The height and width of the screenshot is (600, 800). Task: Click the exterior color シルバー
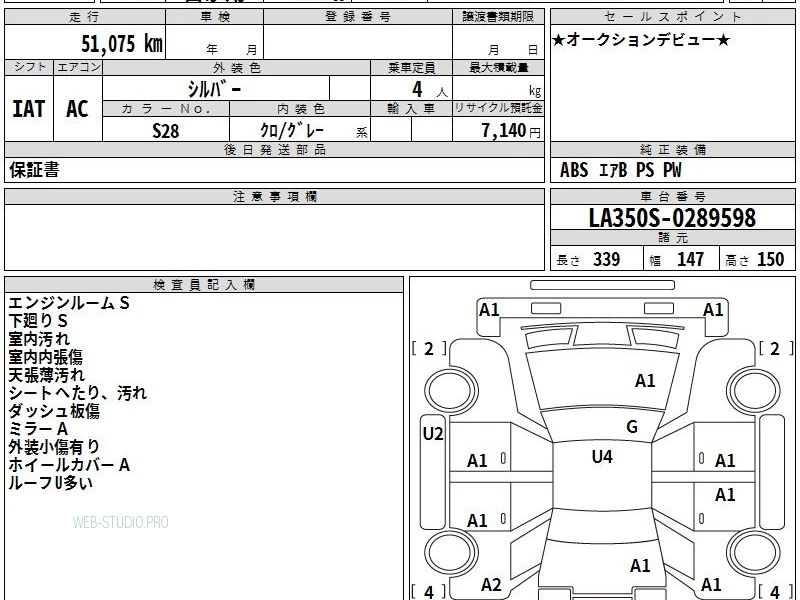[214, 89]
